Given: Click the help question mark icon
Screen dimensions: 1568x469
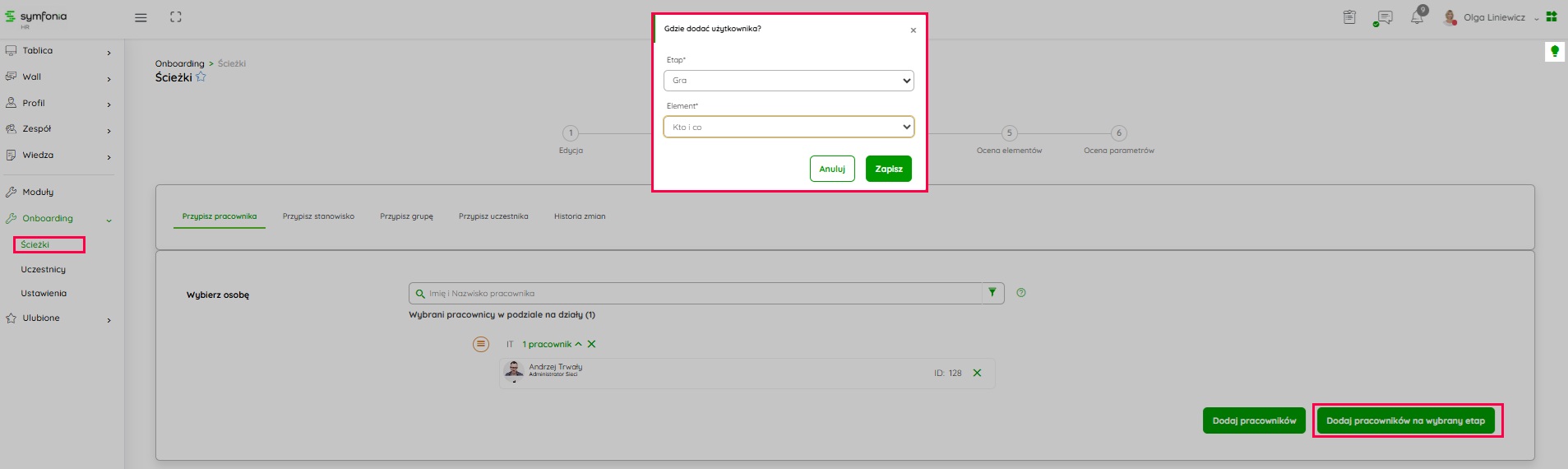Looking at the screenshot, I should click(x=1021, y=293).
